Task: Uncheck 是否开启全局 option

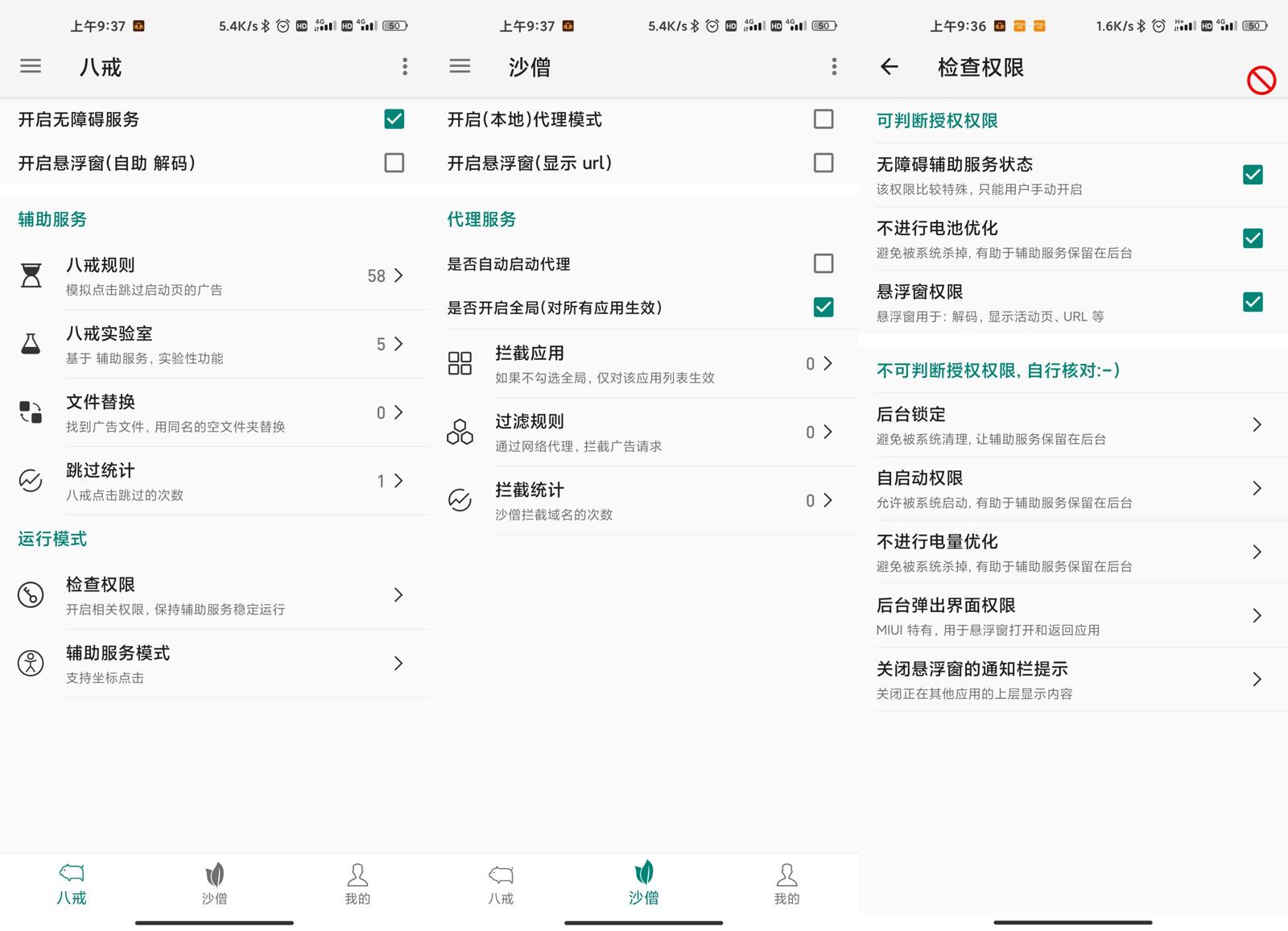Action: click(823, 307)
